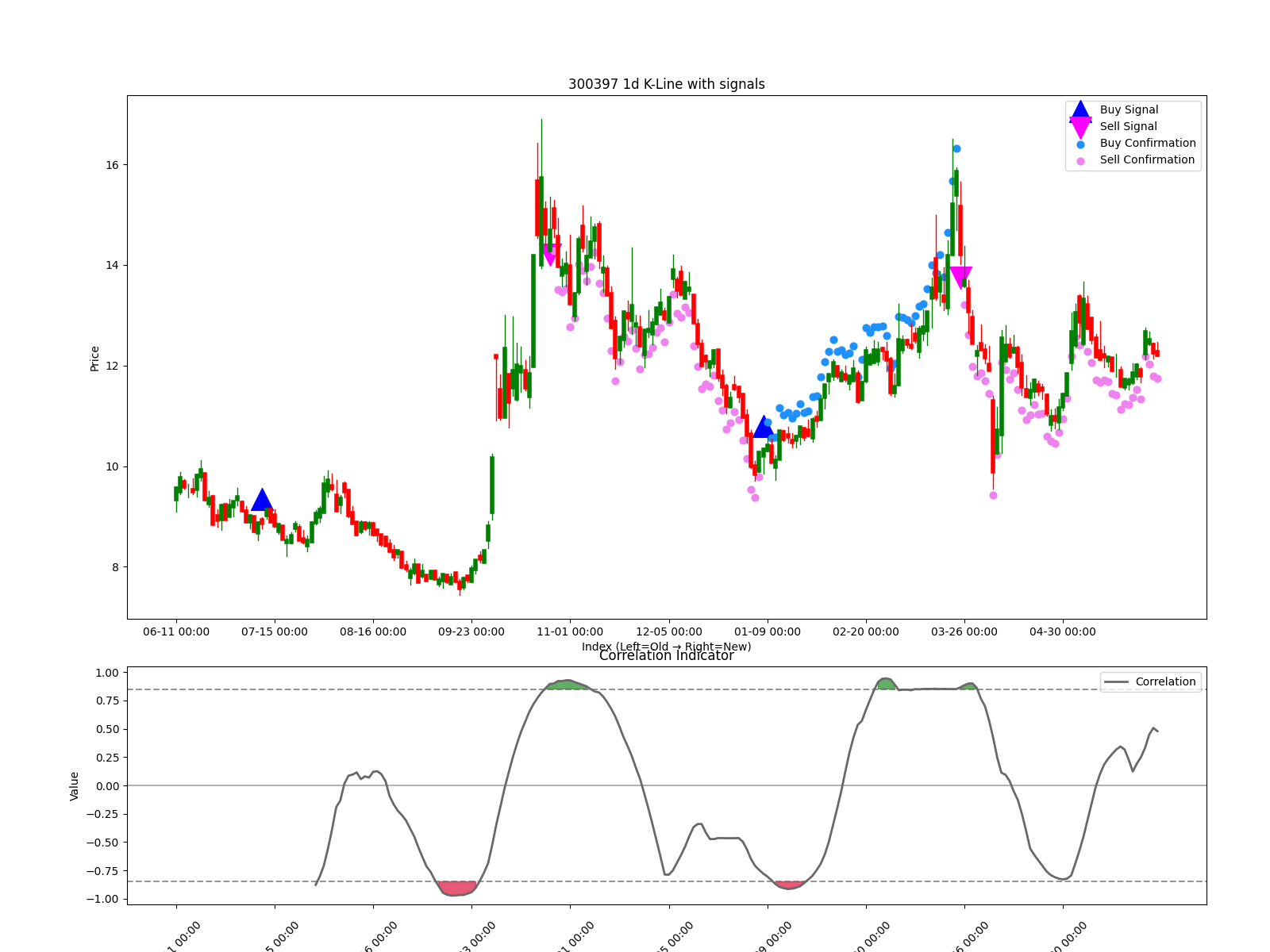Click correlation tick label 1.00

(107, 673)
